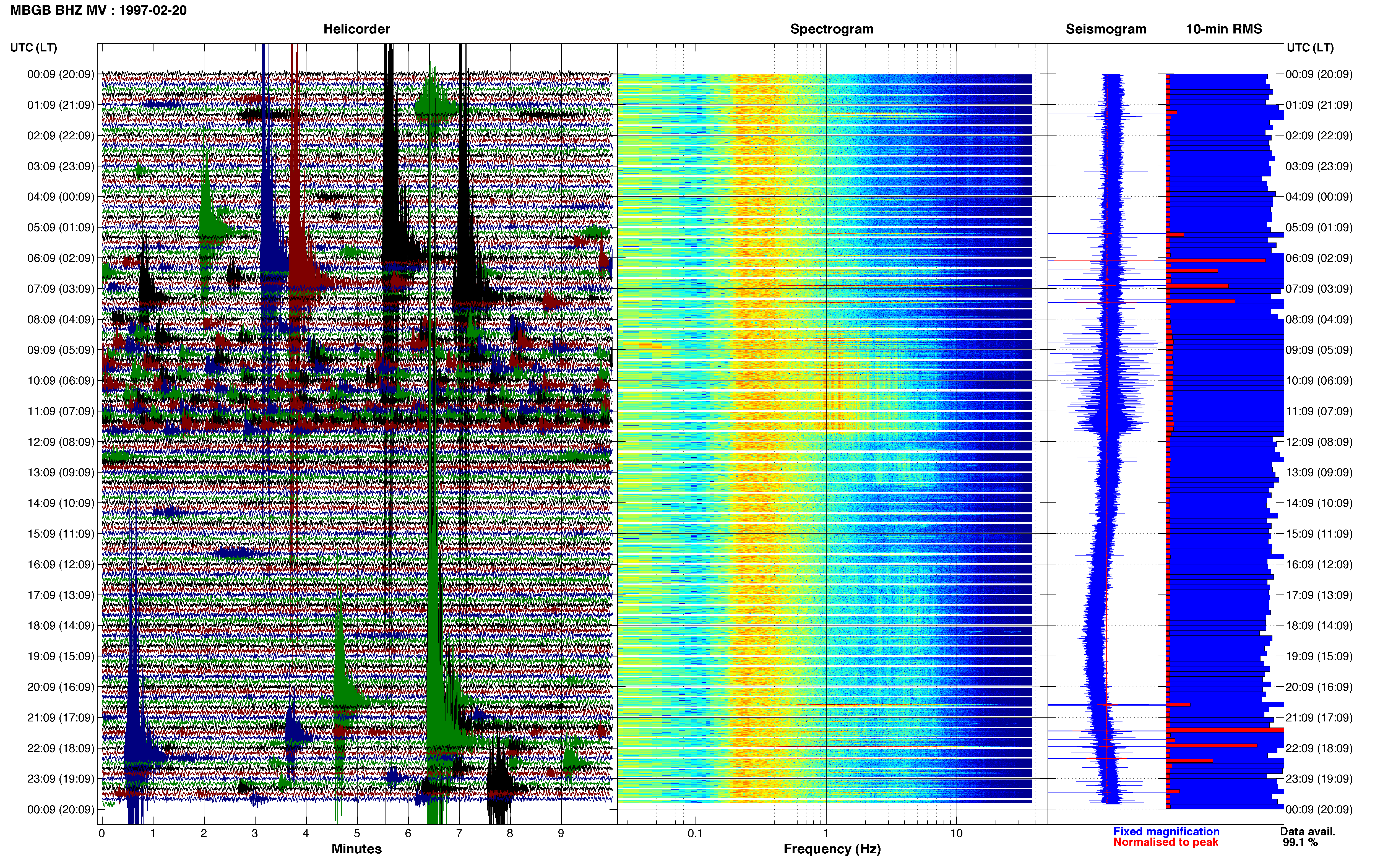Click right-axis time label '01:09 (21:09)'
This screenshot has width=1388, height=868.
pyautogui.click(x=1319, y=105)
